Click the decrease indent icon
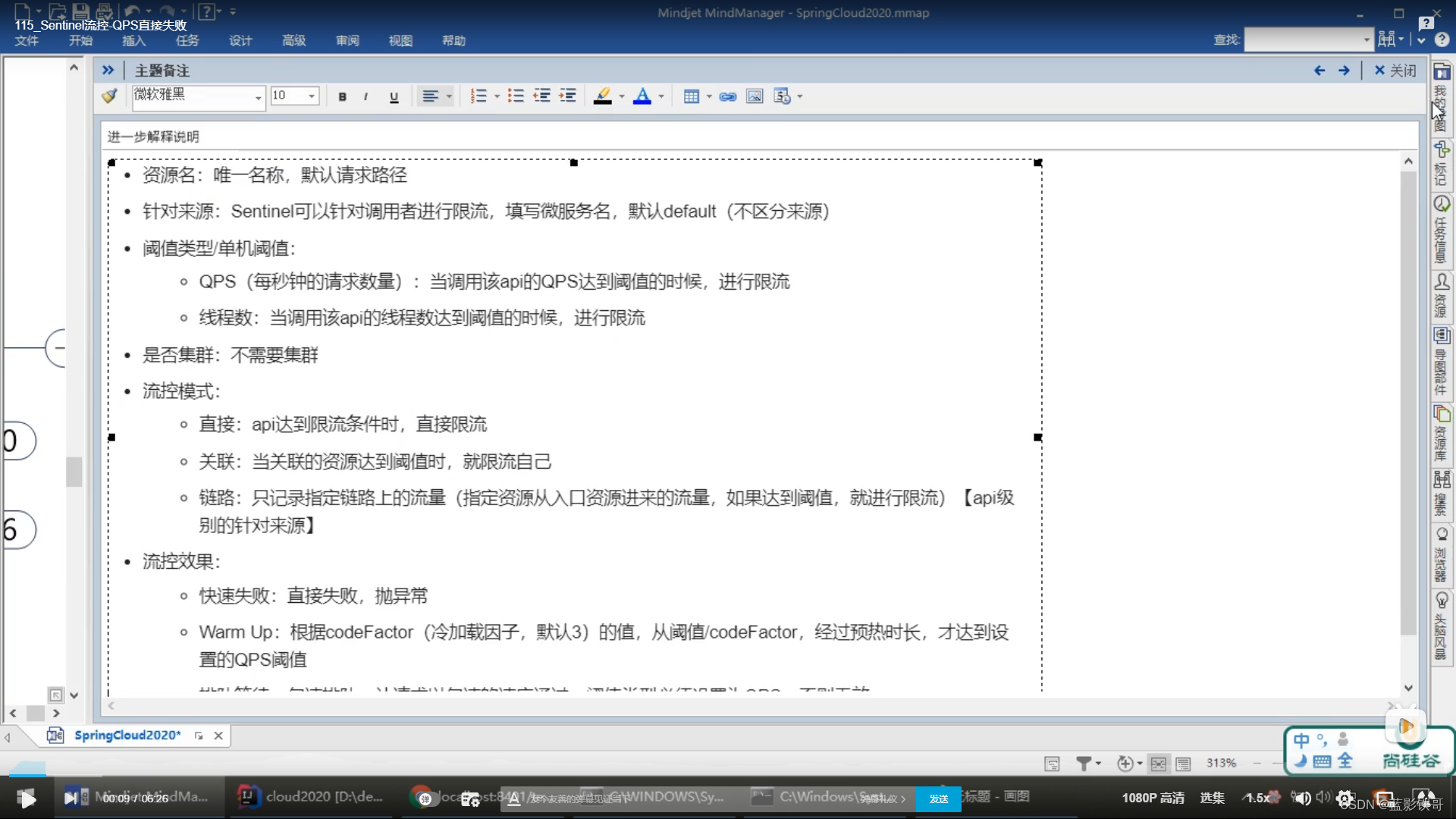 pos(541,96)
